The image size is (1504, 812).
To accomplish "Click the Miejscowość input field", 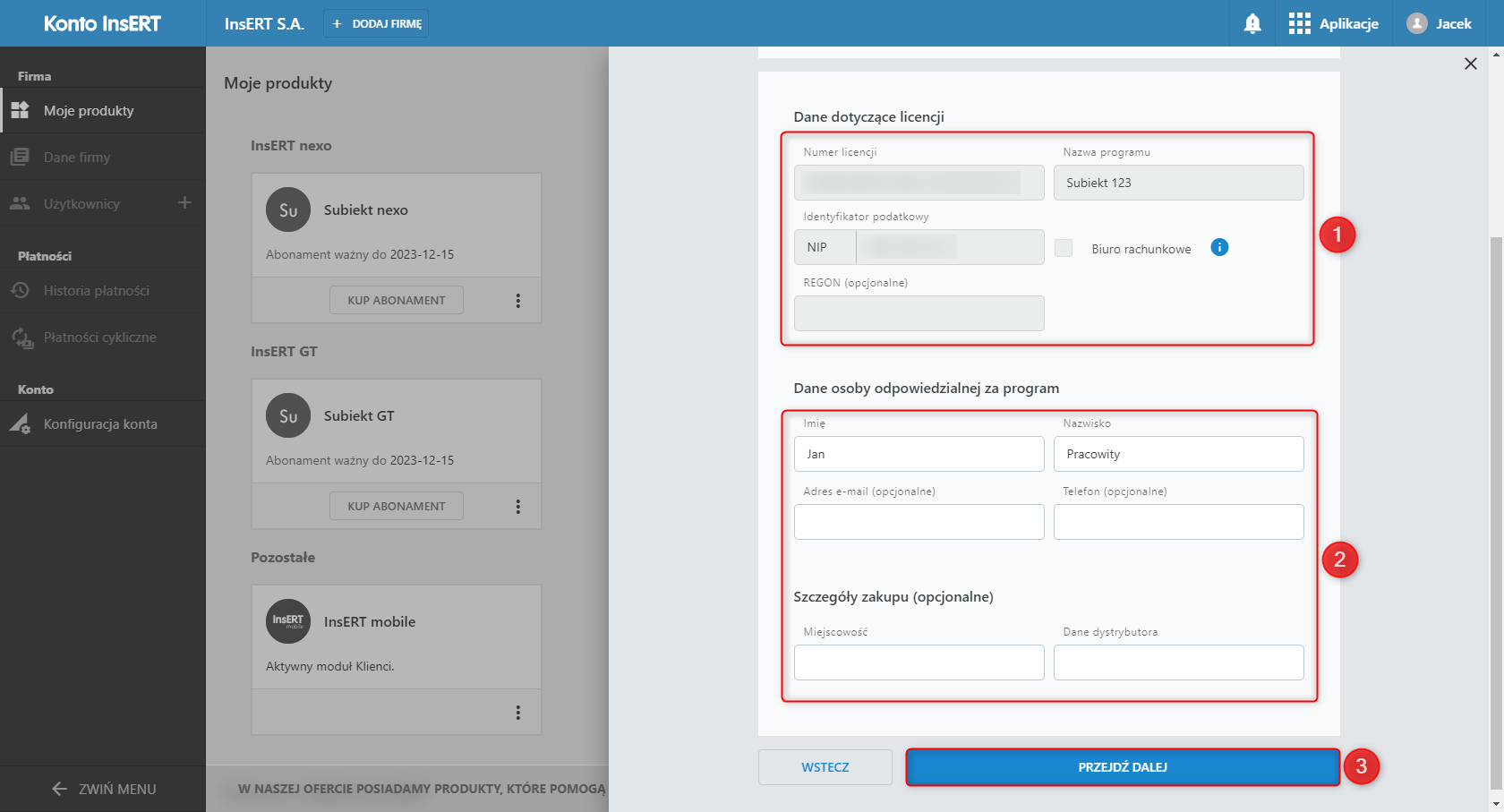I will tap(919, 662).
